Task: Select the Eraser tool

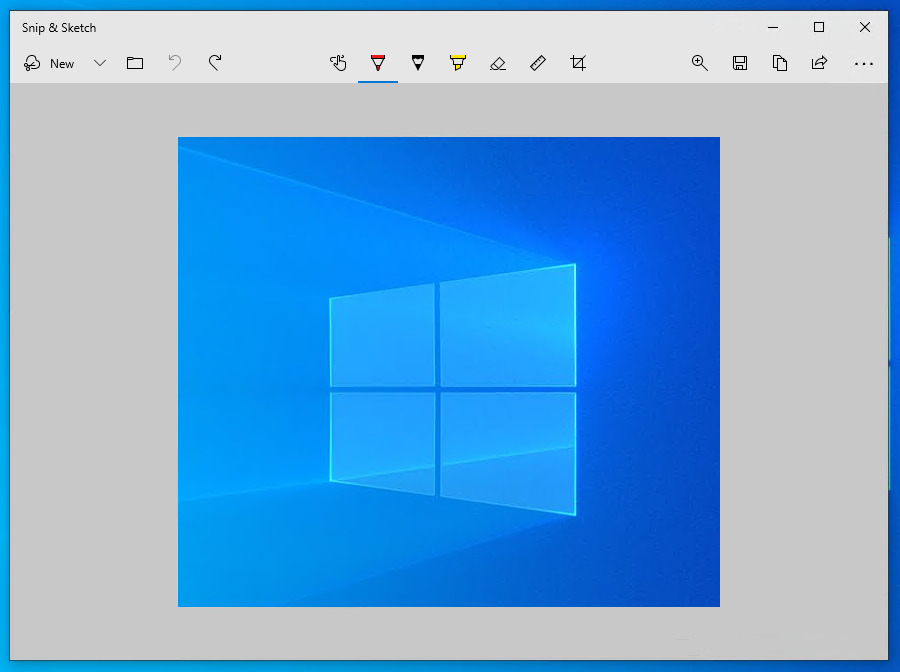Action: 498,63
